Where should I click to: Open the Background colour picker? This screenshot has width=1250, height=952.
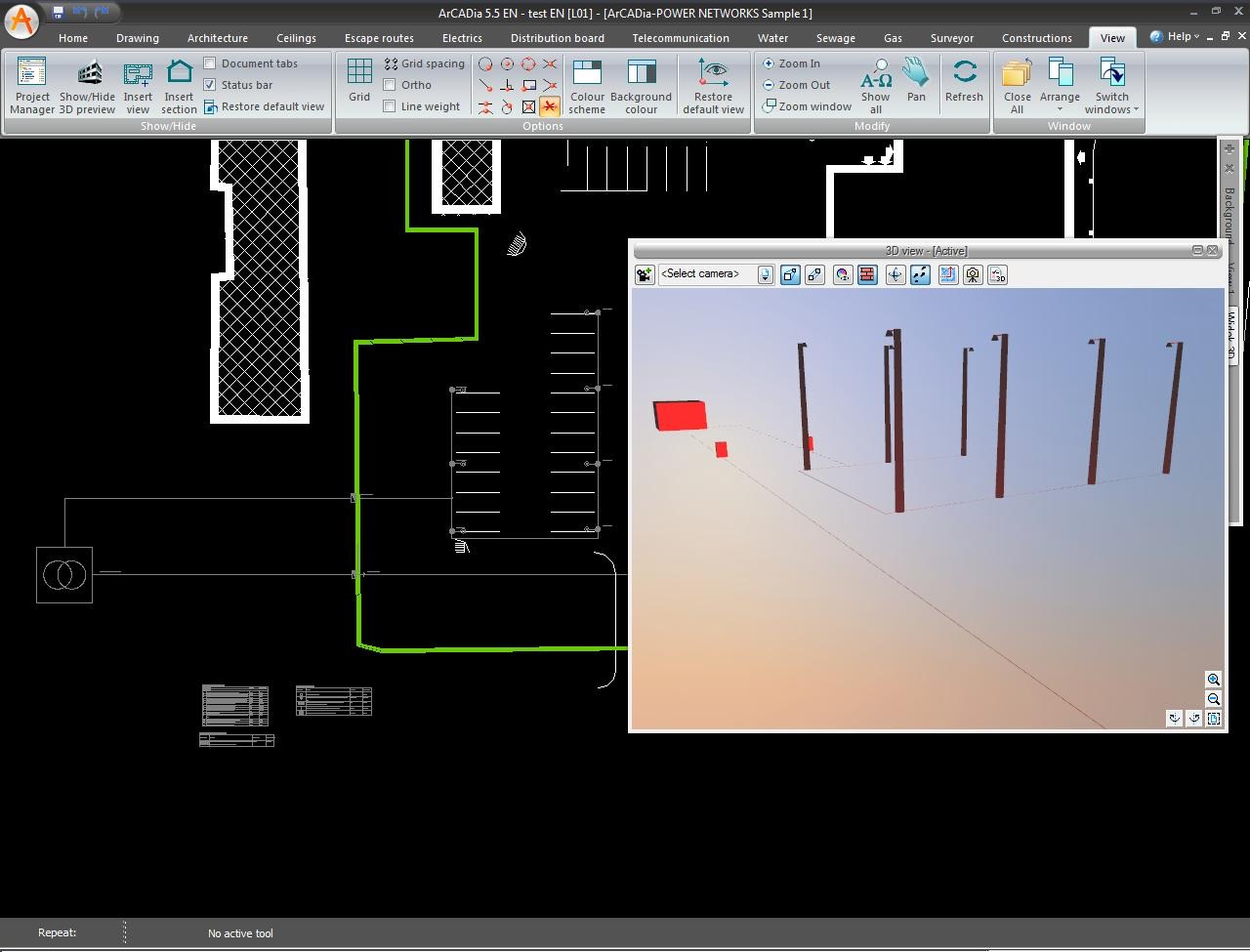(x=641, y=86)
